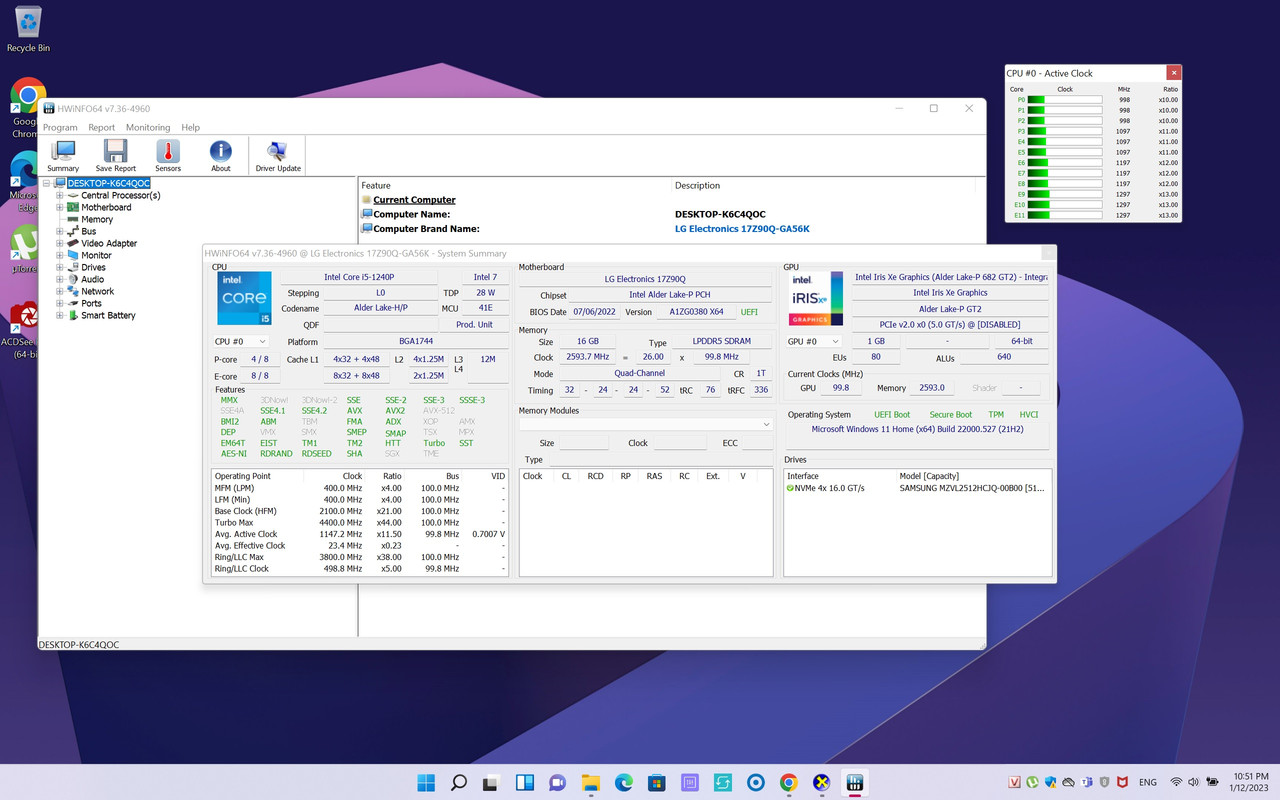This screenshot has height=800, width=1280.
Task: Click the Smart Battery icon in tree
Action: coord(73,315)
